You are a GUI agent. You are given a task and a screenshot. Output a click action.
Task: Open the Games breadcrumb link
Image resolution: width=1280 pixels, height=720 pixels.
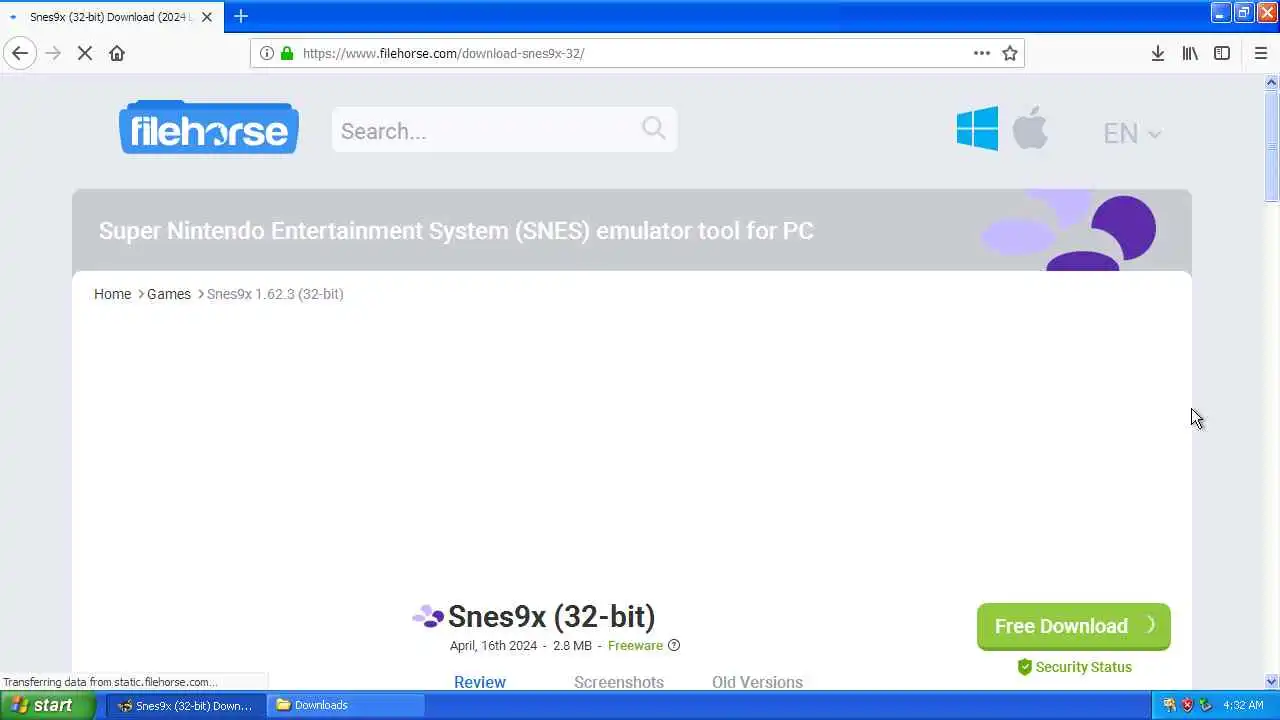(x=169, y=294)
